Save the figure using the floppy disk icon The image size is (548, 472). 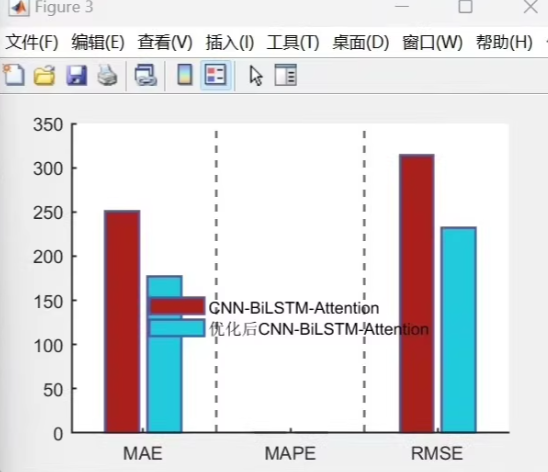77,75
